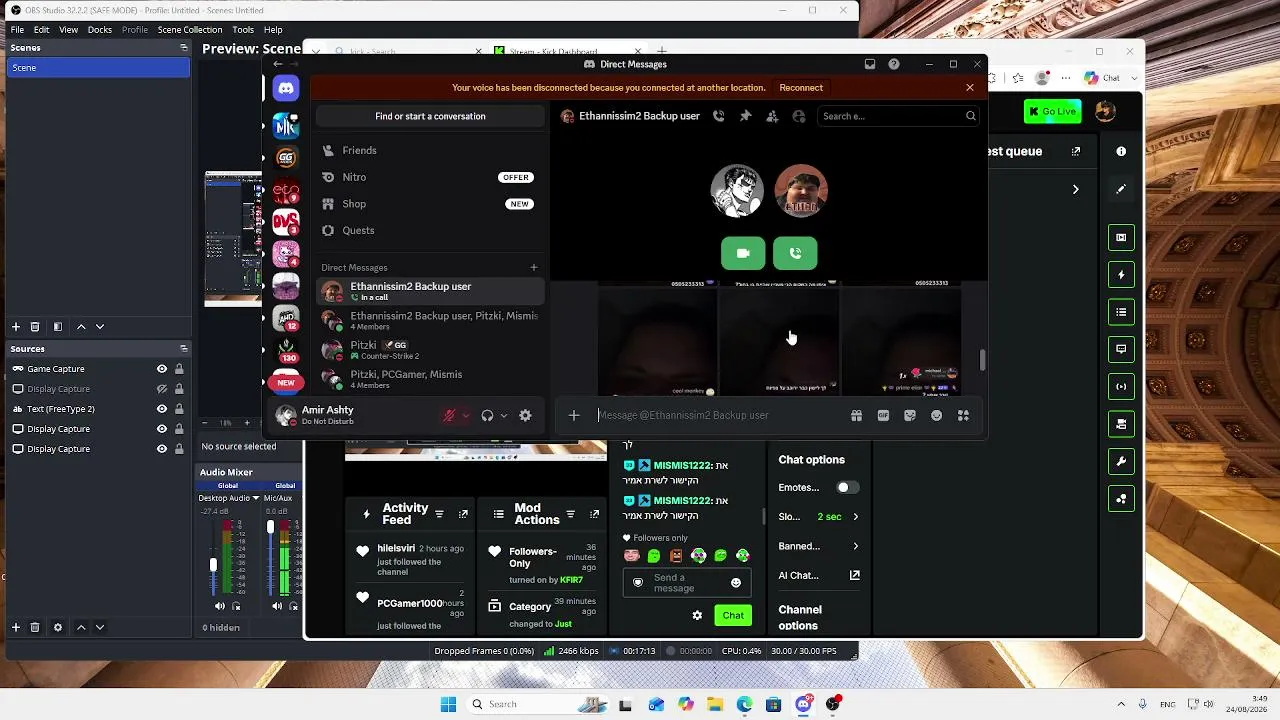Open microphone input options dropdown in Discord
The image size is (1280, 720).
(x=466, y=416)
